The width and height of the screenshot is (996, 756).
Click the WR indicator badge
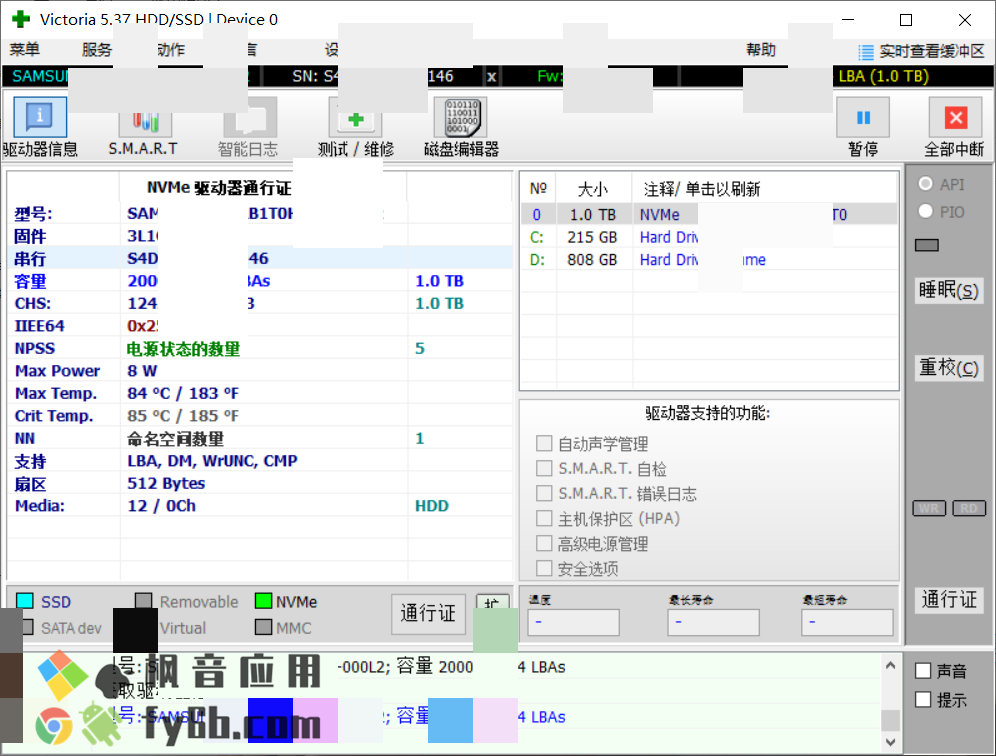[929, 508]
